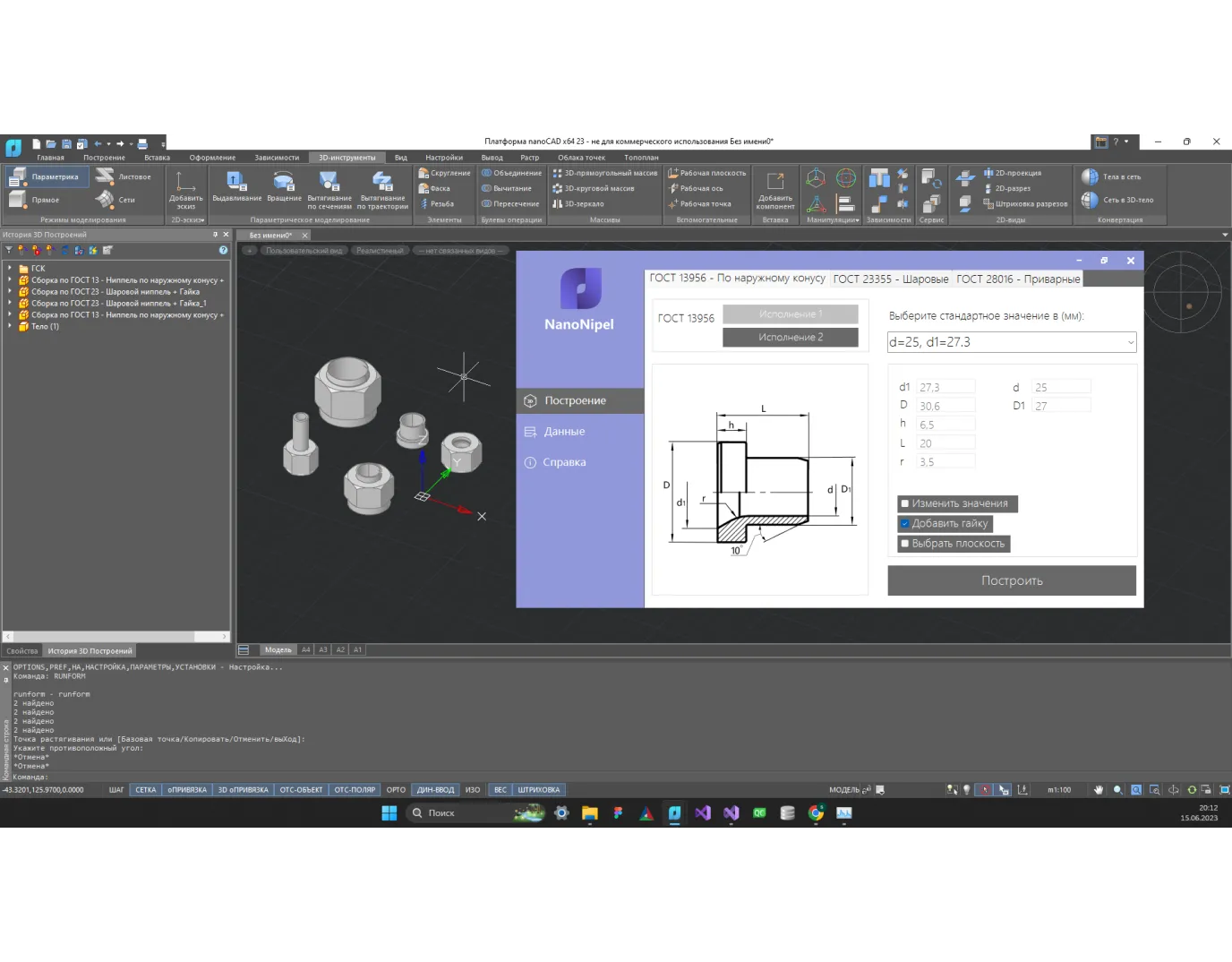Click the Реалистичный visual style label
The width and height of the screenshot is (1232, 962).
(380, 251)
